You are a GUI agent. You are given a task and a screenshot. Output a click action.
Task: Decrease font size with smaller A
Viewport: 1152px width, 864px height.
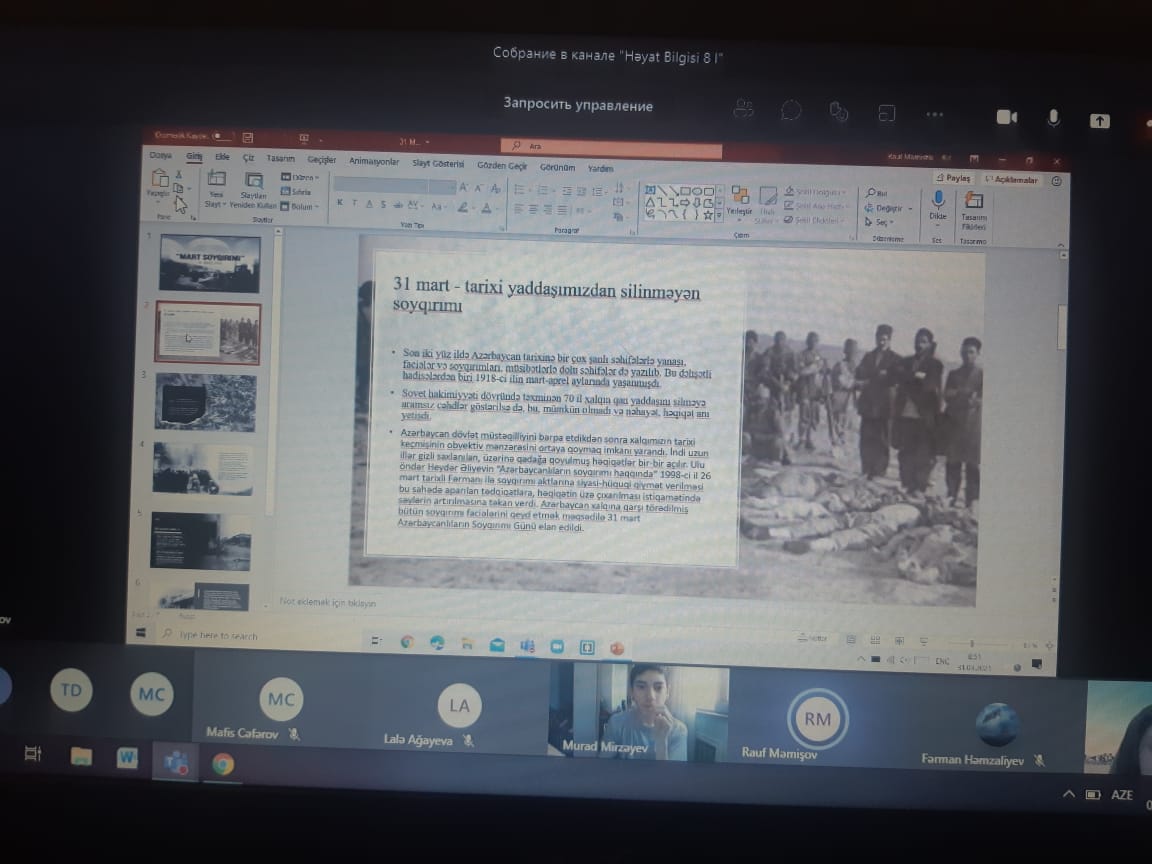(x=479, y=188)
